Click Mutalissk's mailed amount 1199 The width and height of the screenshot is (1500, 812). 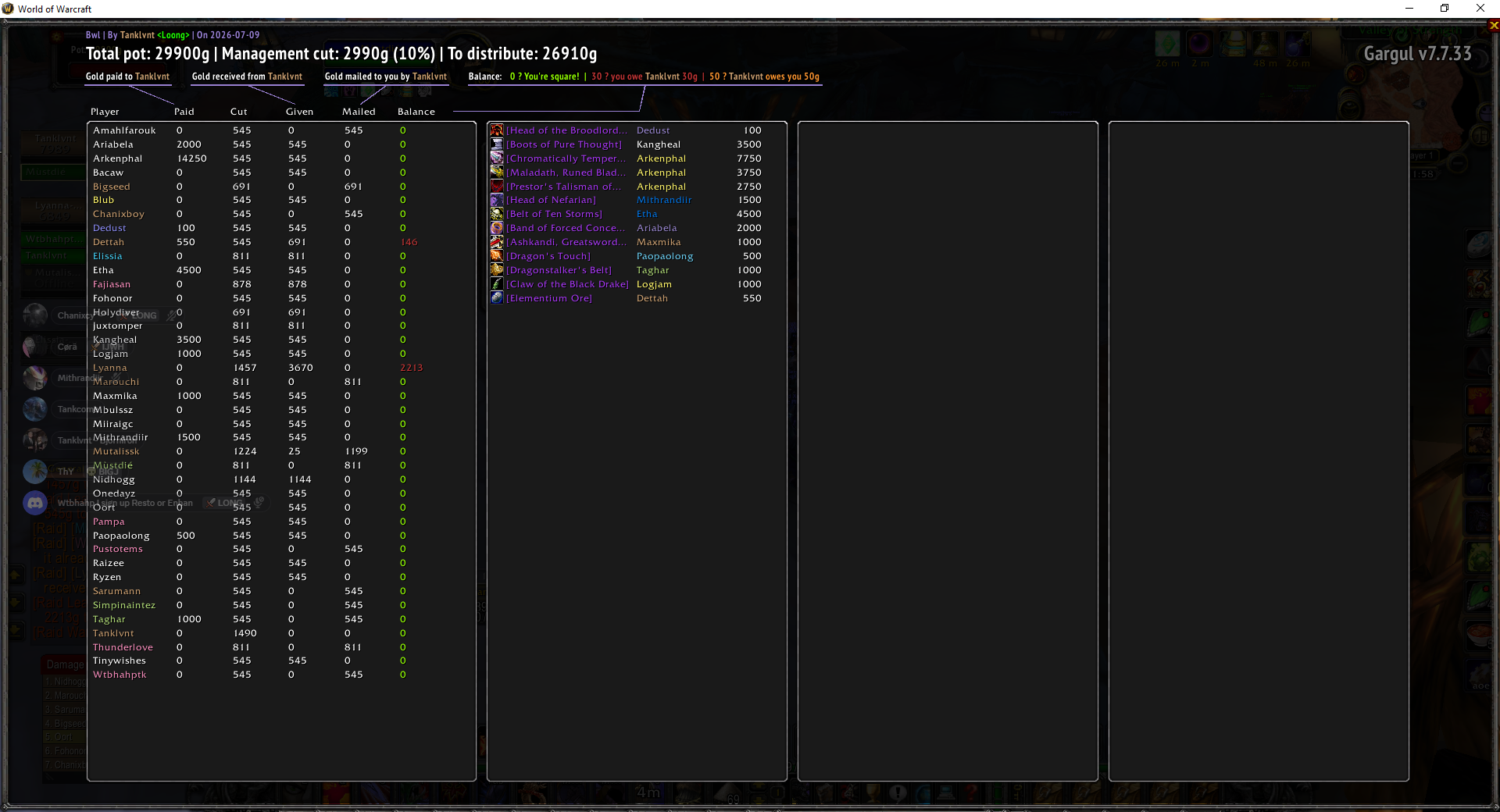point(356,451)
